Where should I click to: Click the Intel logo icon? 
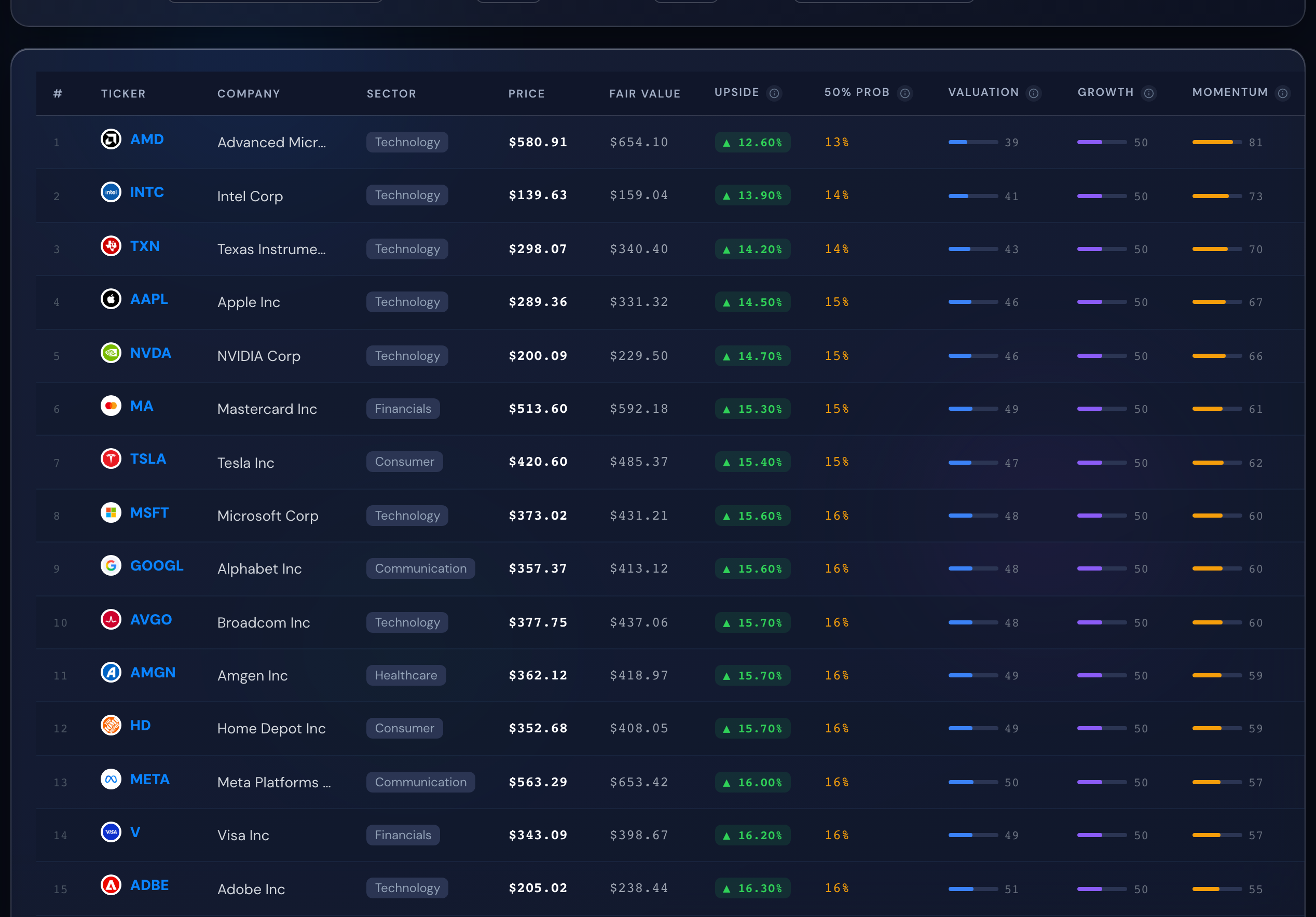tap(111, 192)
